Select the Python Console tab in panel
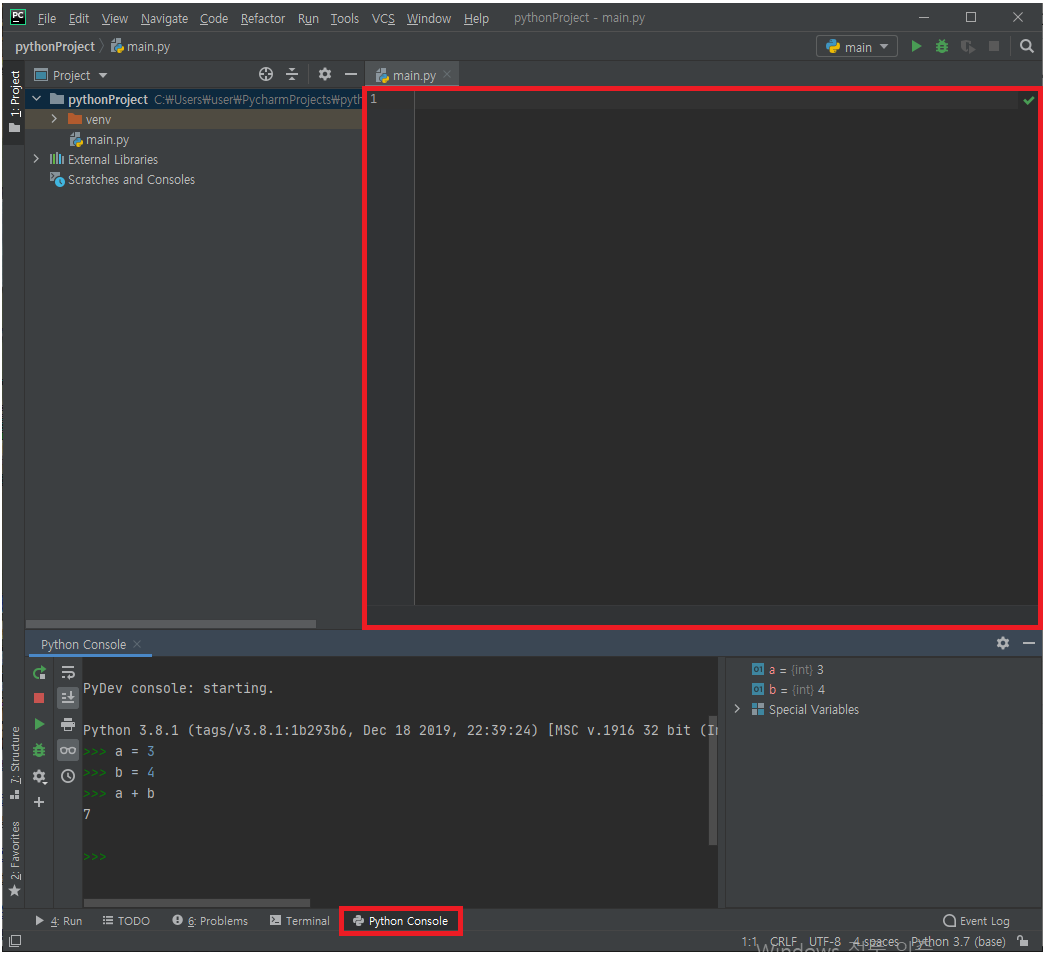The height and width of the screenshot is (955, 1045). point(83,644)
